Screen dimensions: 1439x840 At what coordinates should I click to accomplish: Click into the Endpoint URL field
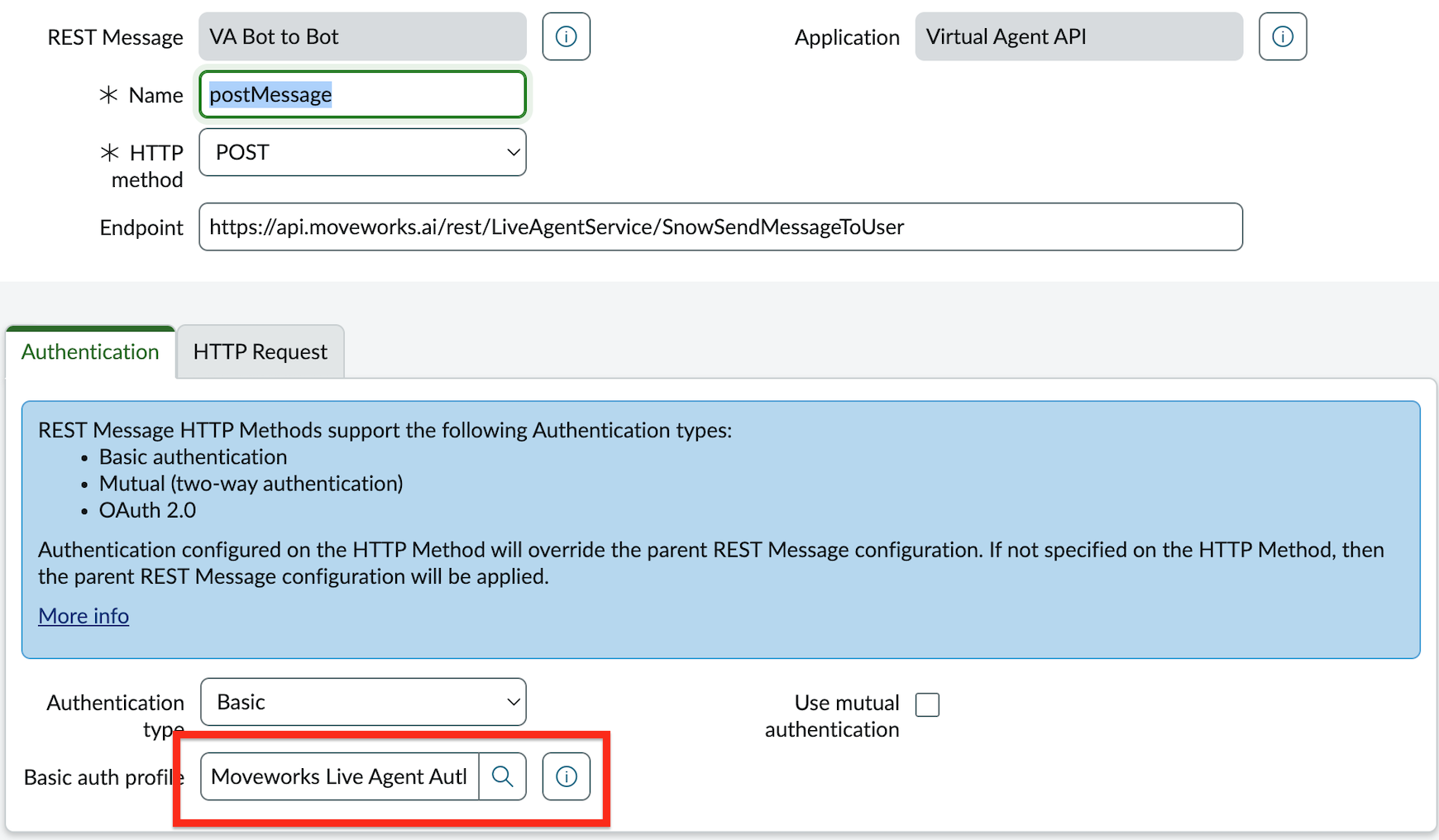[719, 227]
